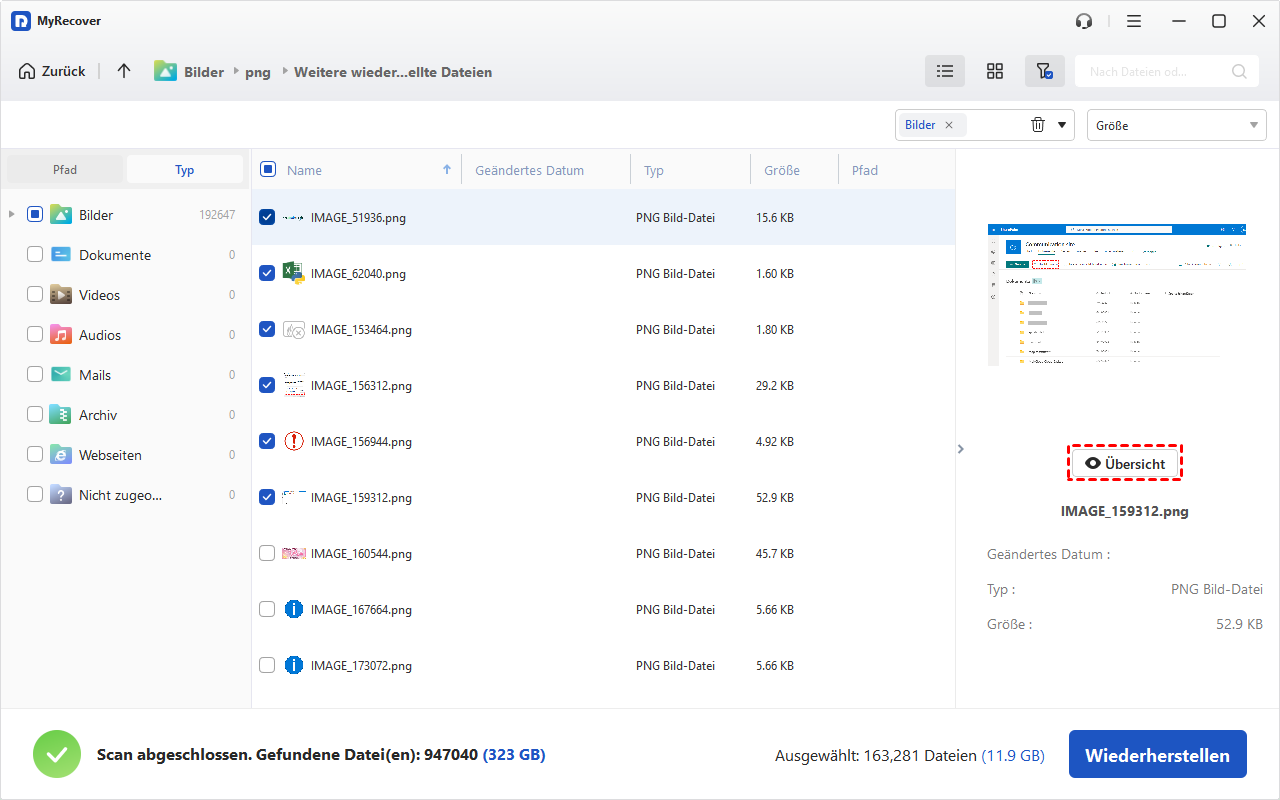Open the hamburger menu in title bar

tap(1133, 21)
